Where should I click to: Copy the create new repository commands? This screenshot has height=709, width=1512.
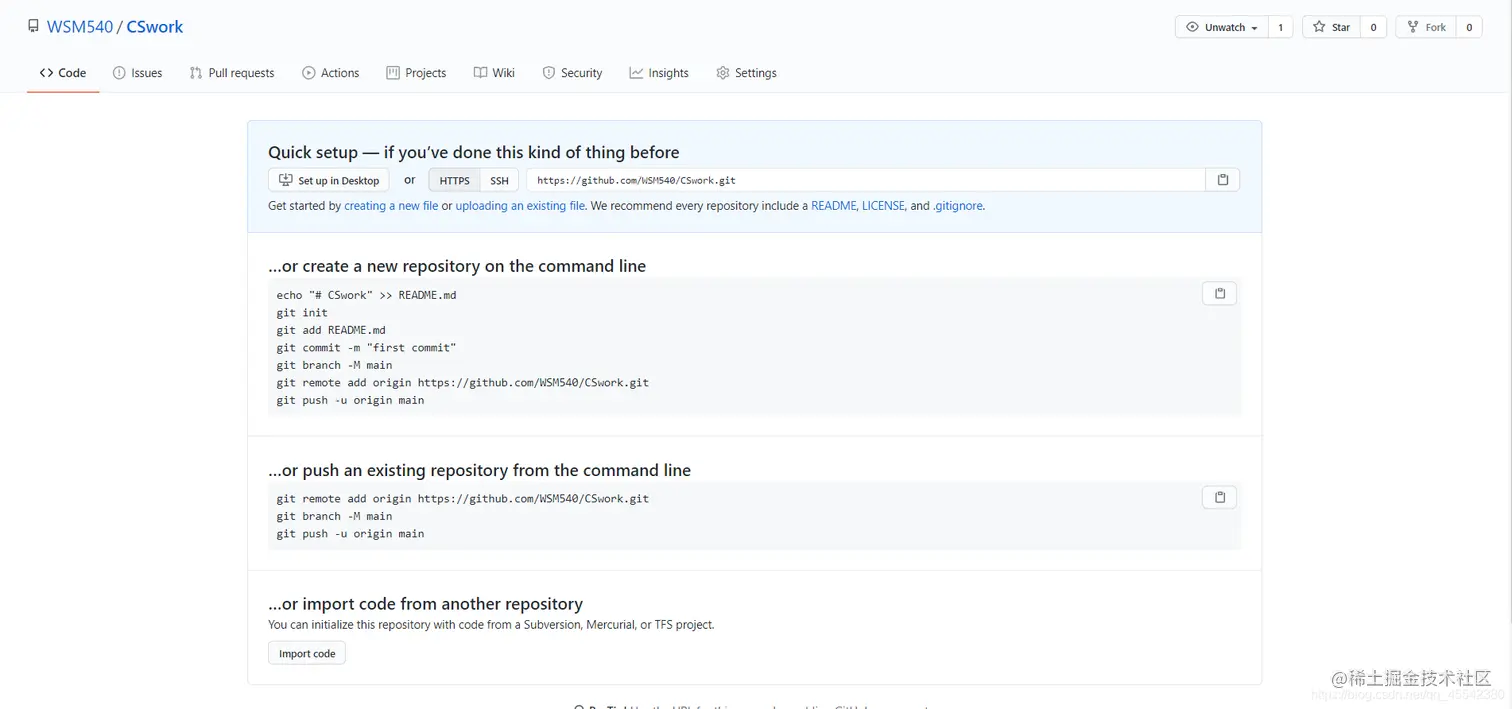(x=1219, y=294)
